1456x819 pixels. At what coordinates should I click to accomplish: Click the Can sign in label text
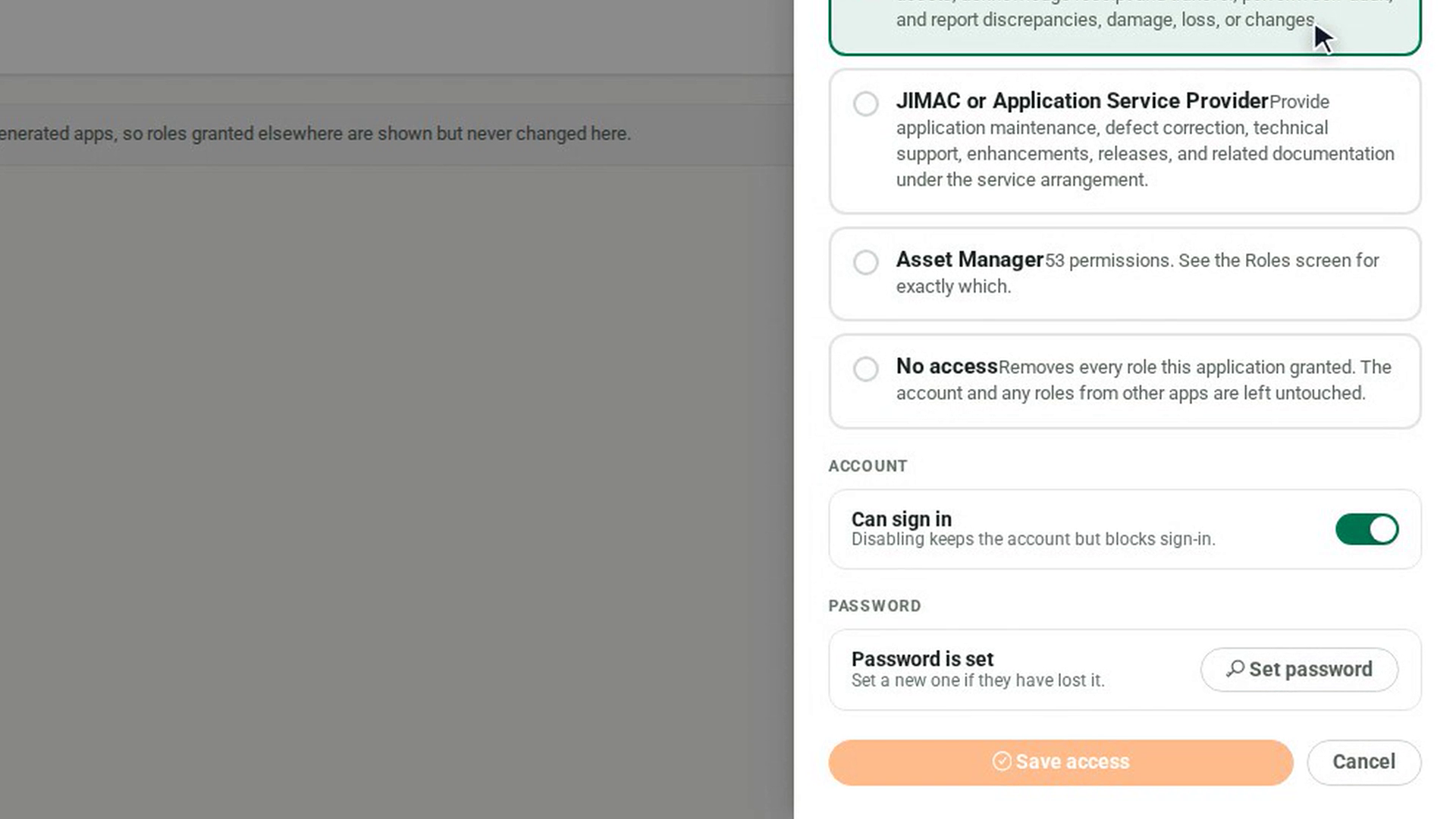901,519
